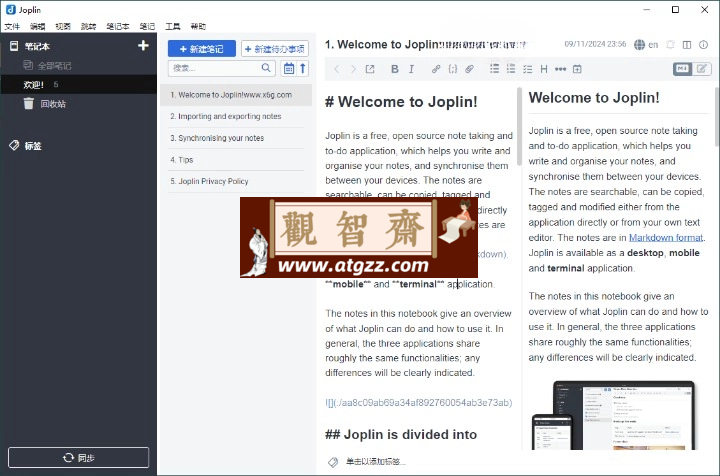This screenshot has width=720, height=476.
Task: Open note properties with the info icon
Action: point(703,45)
